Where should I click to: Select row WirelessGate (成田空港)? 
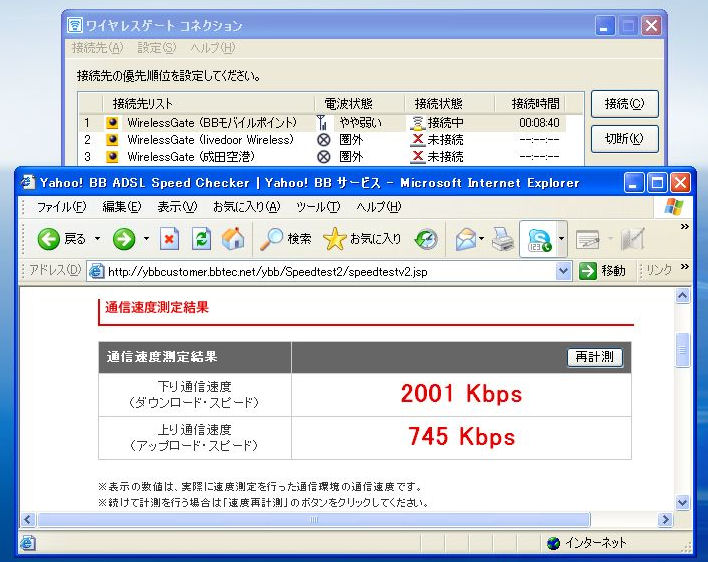click(323, 157)
